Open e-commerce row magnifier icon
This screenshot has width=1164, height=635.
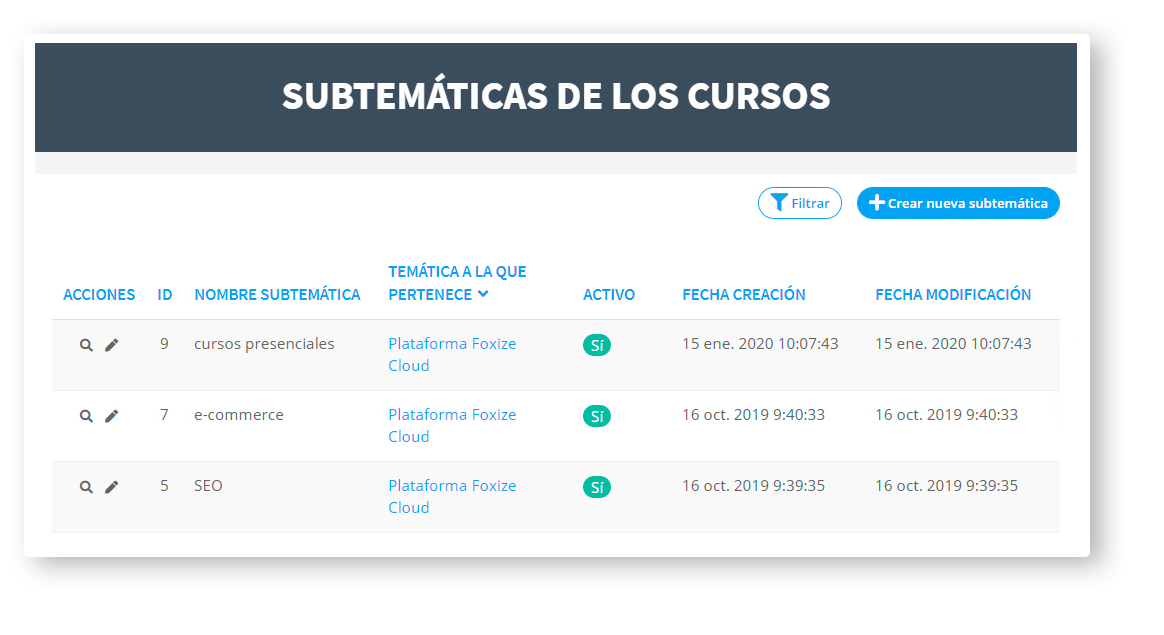pyautogui.click(x=86, y=416)
